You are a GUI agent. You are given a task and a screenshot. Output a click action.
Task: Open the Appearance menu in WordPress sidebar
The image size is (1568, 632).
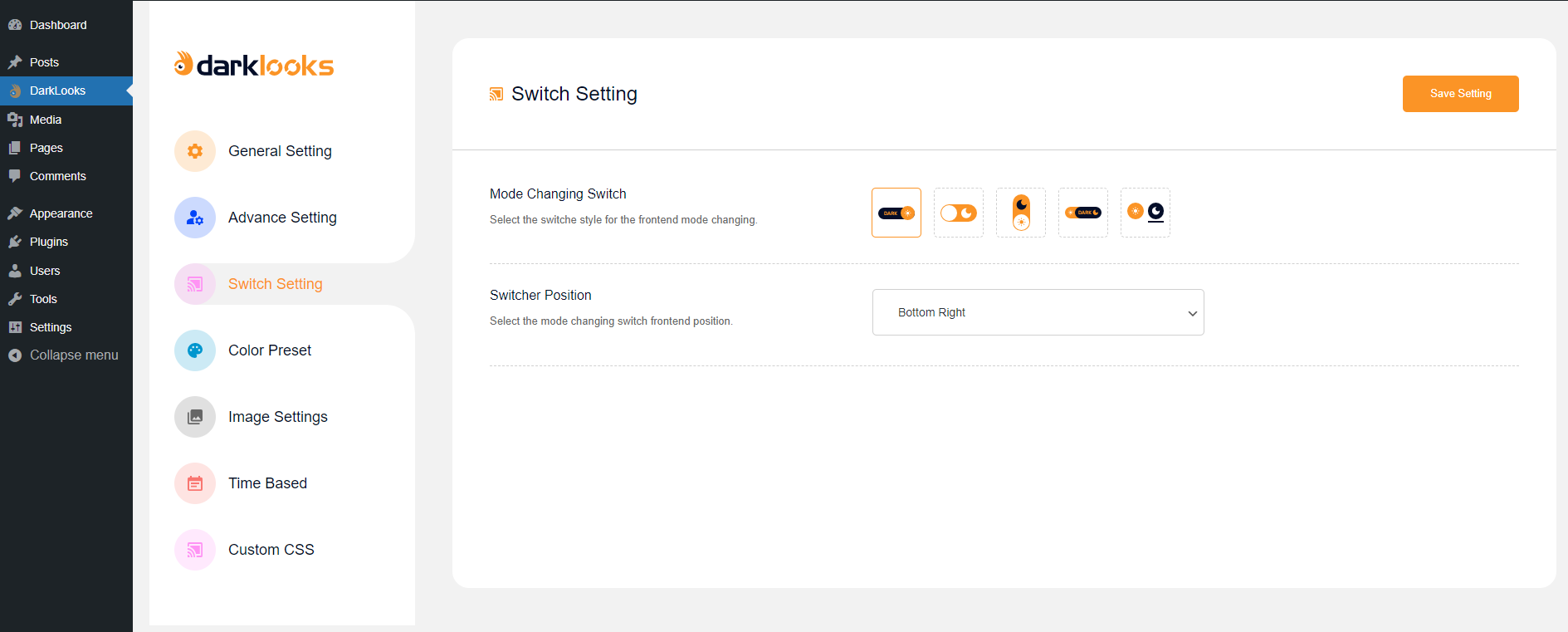click(61, 213)
